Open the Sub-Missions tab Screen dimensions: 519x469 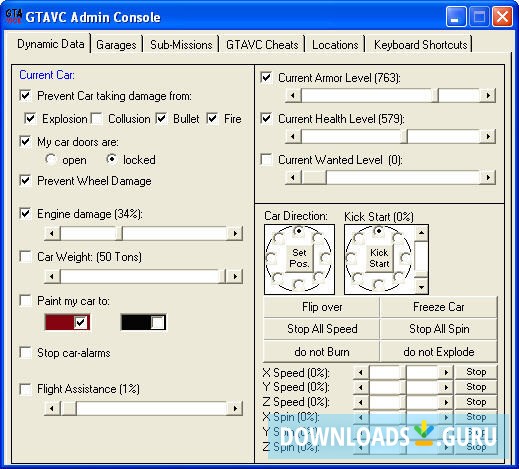181,45
